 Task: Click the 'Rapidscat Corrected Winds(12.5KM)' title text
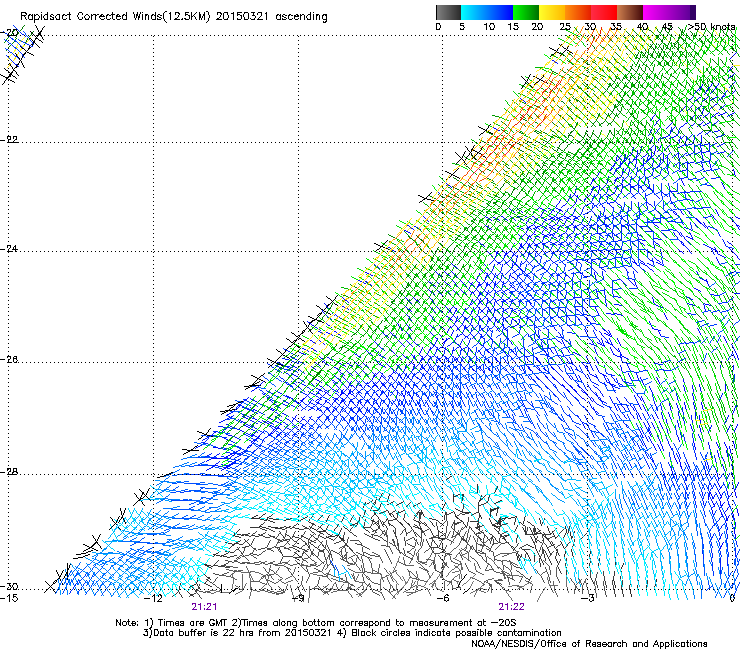[x=115, y=17]
